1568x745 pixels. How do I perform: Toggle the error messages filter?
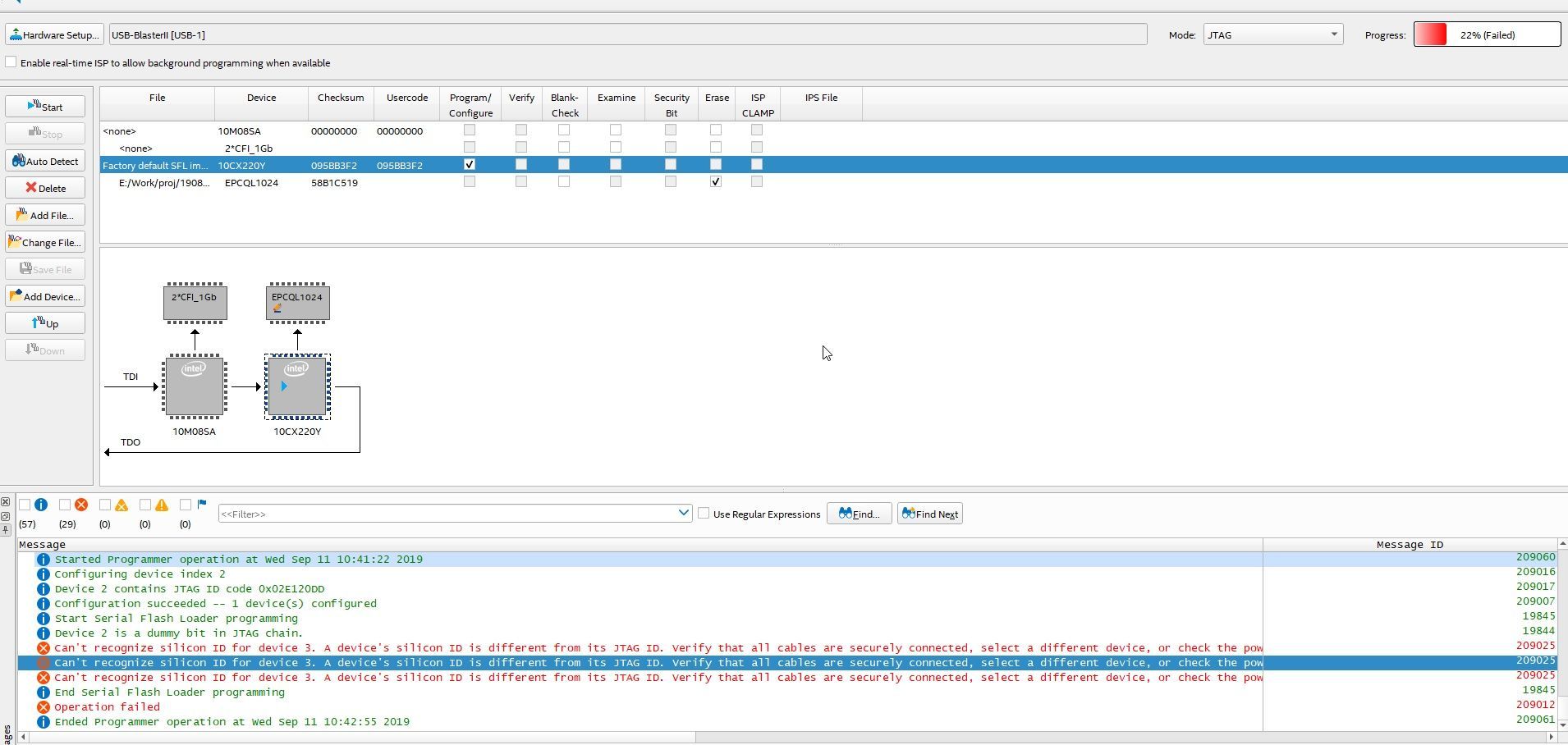pos(65,505)
